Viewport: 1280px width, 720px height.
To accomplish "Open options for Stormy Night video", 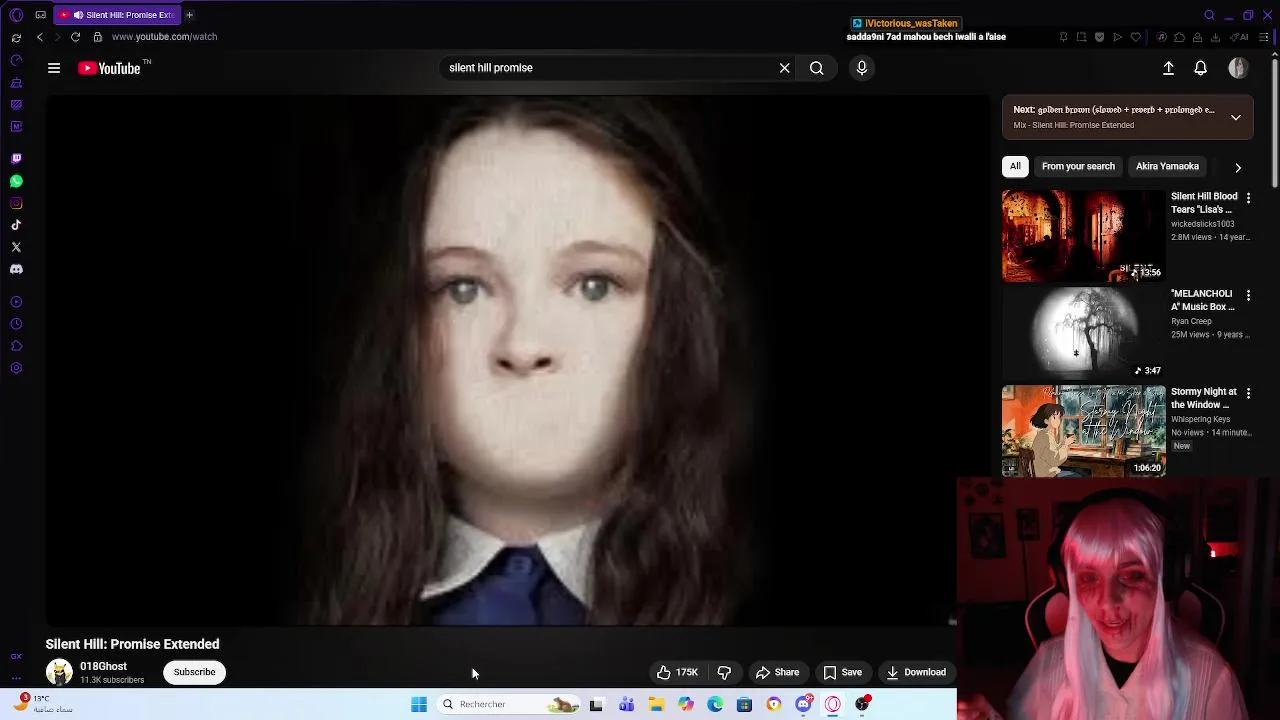I will tap(1248, 394).
